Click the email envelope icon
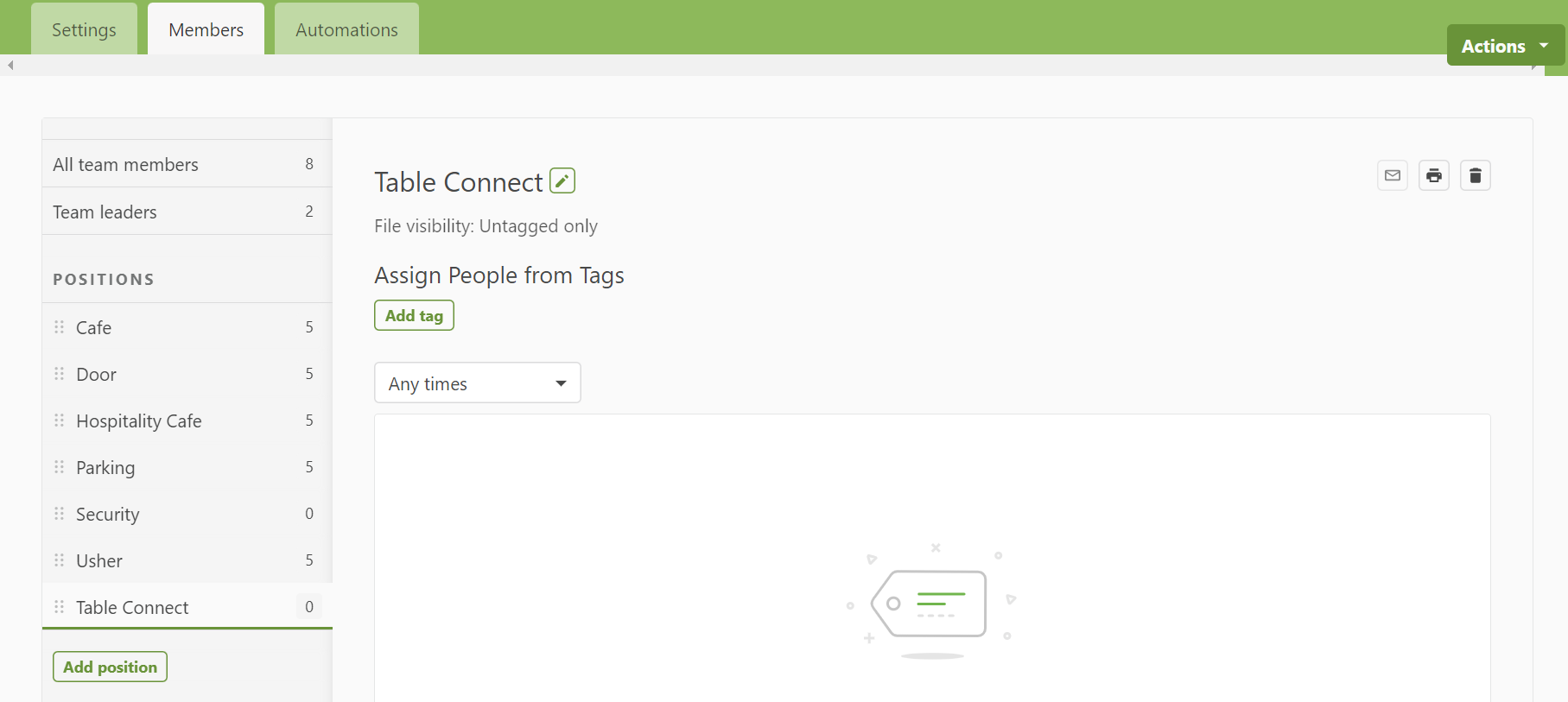This screenshot has width=1568, height=702. [x=1392, y=175]
